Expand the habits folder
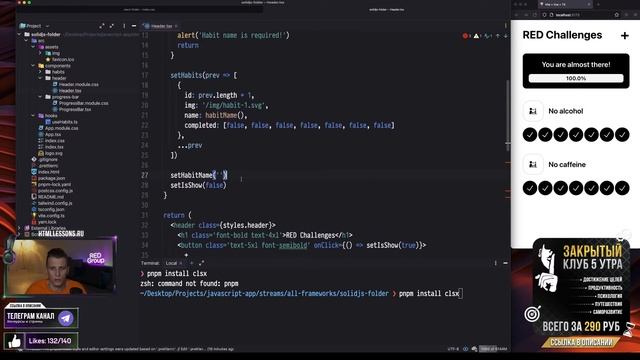This screenshot has height=360, width=640. (x=40, y=72)
